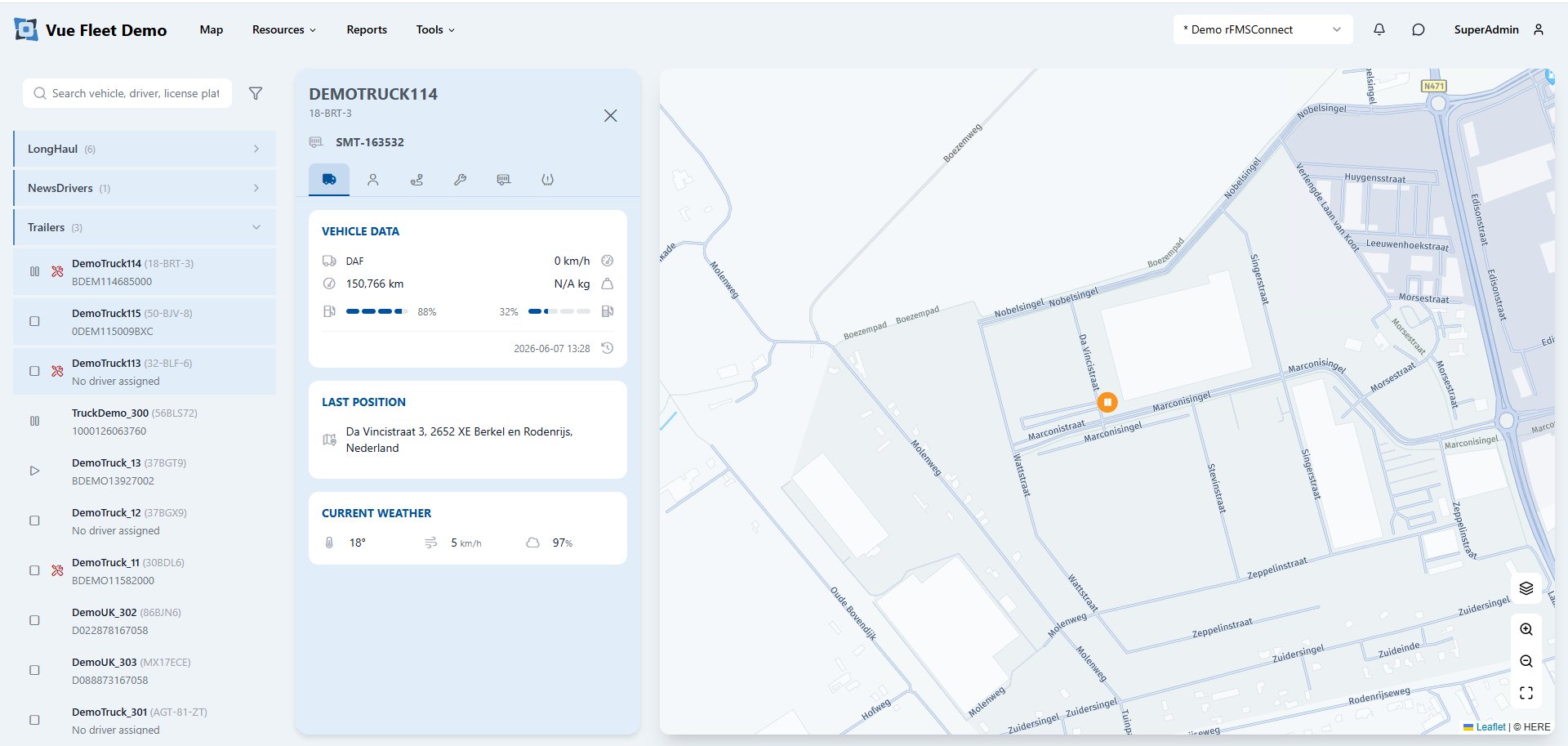This screenshot has height=746, width=1568.
Task: Go to the Map page
Action: (x=212, y=29)
